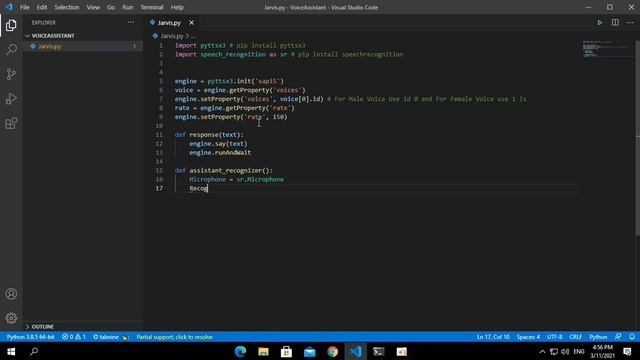Click Partial support, click to resolve

174,337
